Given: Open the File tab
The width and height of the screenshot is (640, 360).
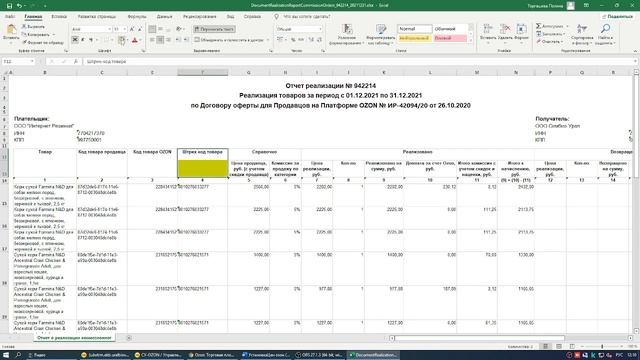Looking at the screenshot, I should point(10,17).
